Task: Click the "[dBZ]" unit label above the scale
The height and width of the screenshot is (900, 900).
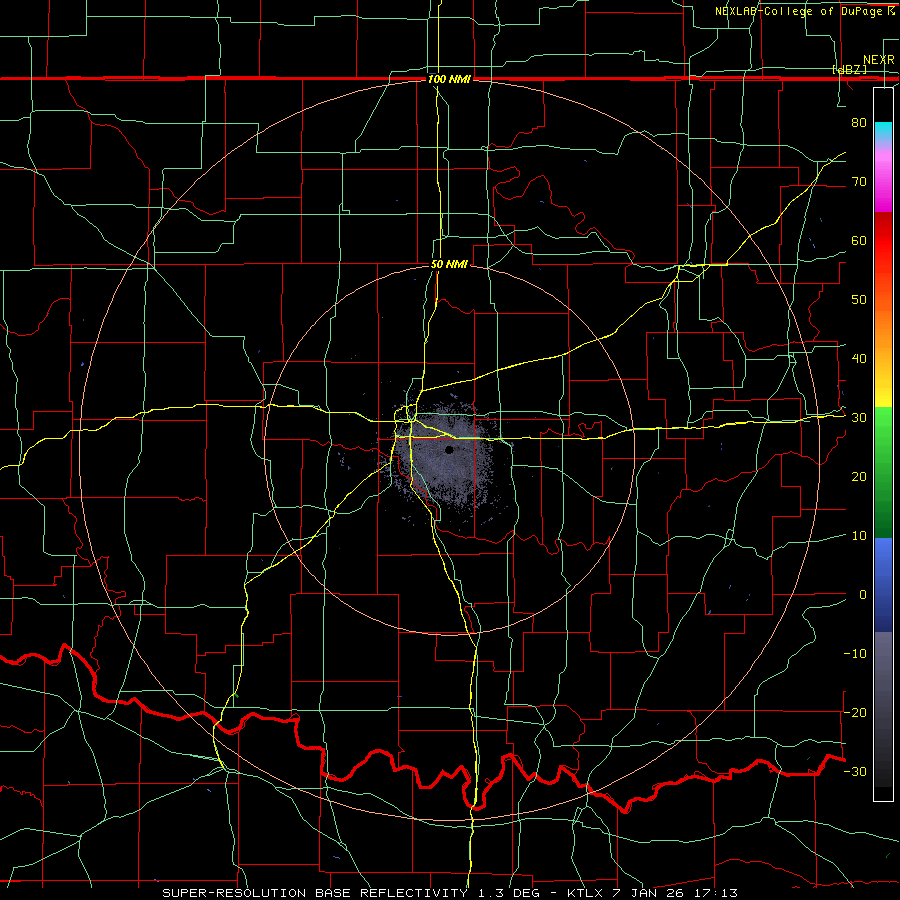Action: [849, 69]
